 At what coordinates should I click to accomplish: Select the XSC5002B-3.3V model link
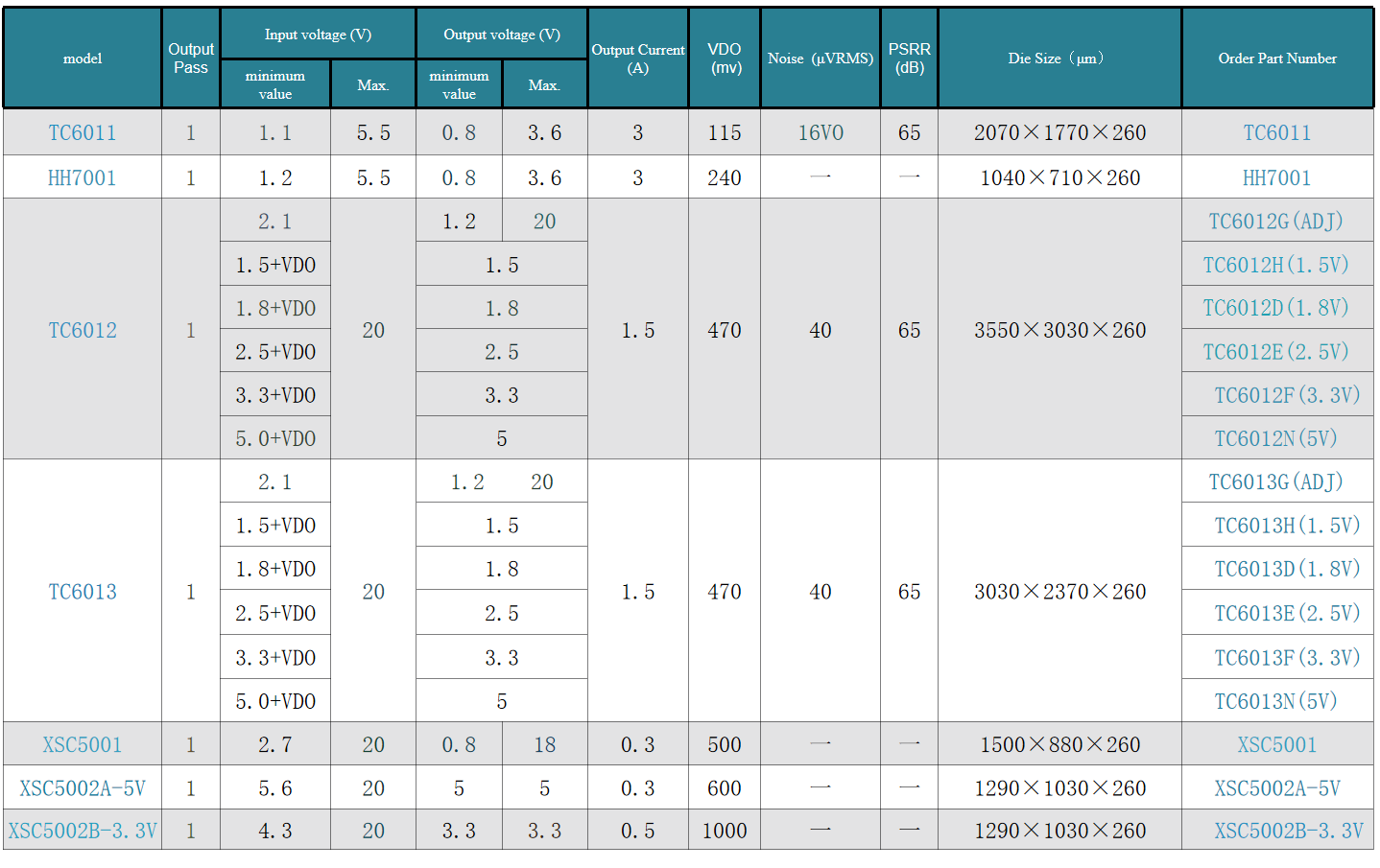[83, 831]
